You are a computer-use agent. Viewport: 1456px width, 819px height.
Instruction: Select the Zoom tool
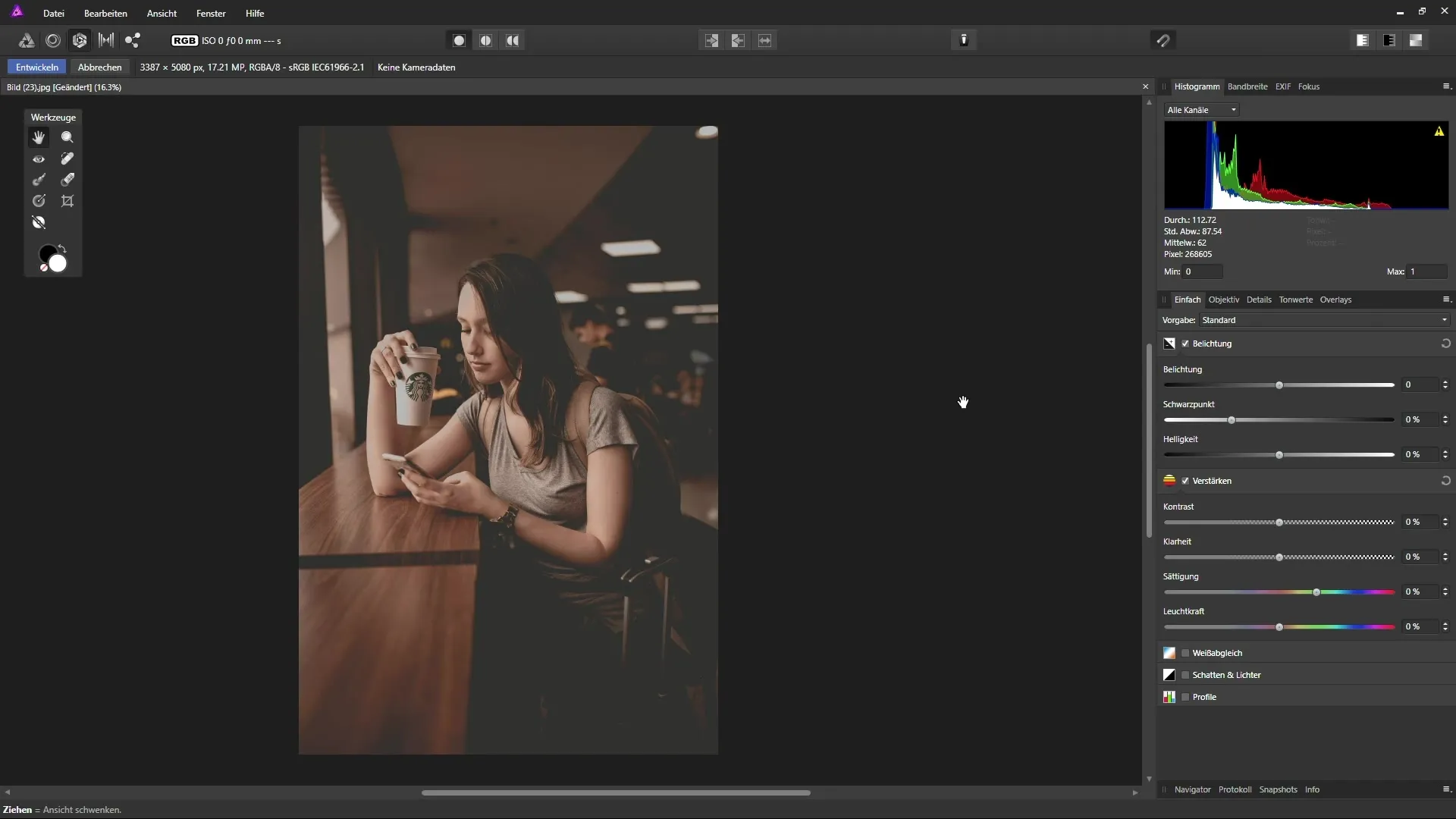[x=67, y=137]
